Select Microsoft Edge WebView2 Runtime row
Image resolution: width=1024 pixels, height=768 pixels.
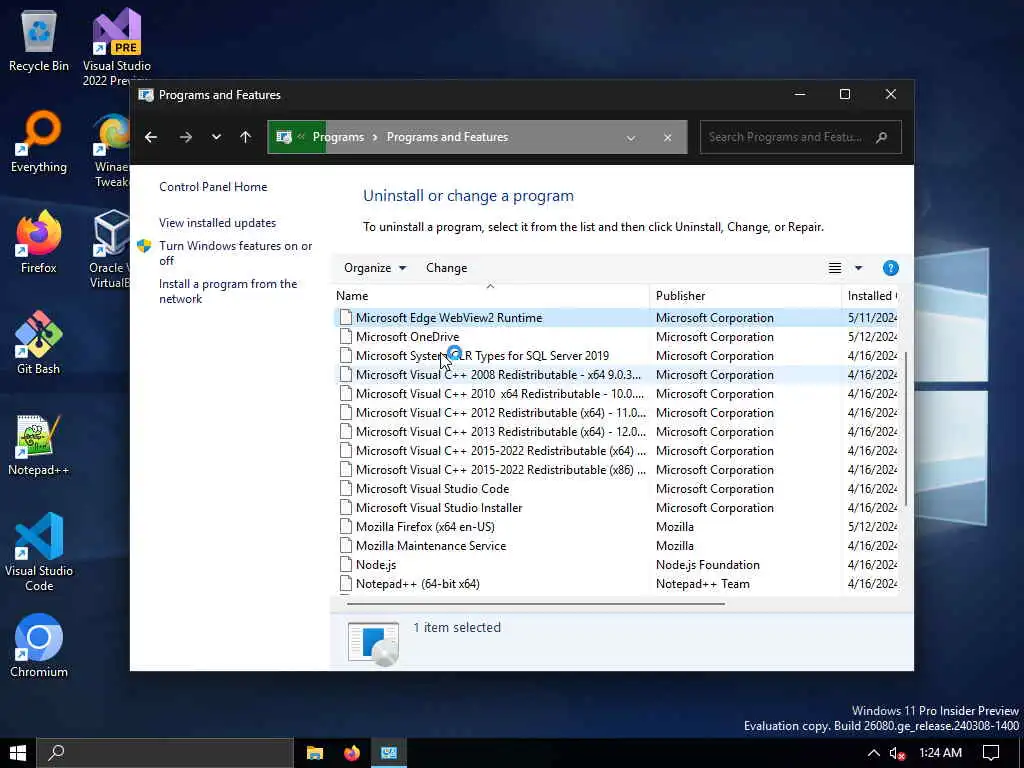[x=616, y=318]
